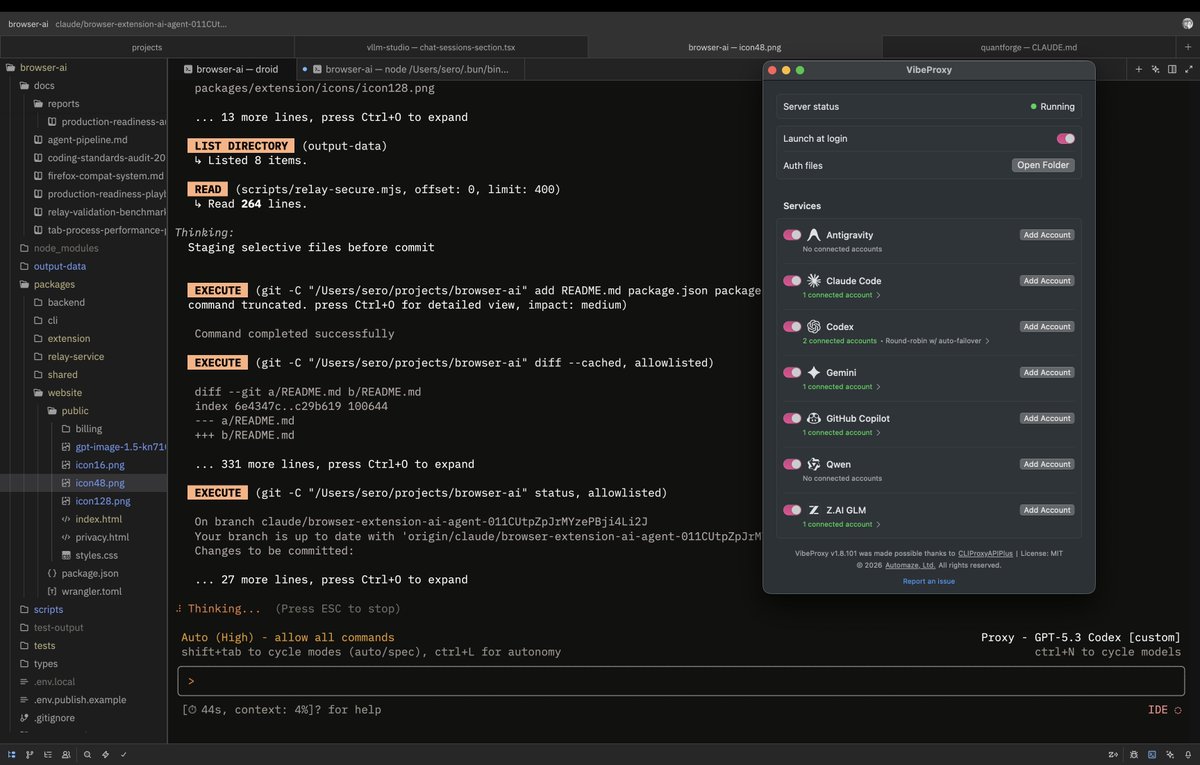Click the Claude Code starburst logo
The width and height of the screenshot is (1200, 765).
click(x=814, y=281)
